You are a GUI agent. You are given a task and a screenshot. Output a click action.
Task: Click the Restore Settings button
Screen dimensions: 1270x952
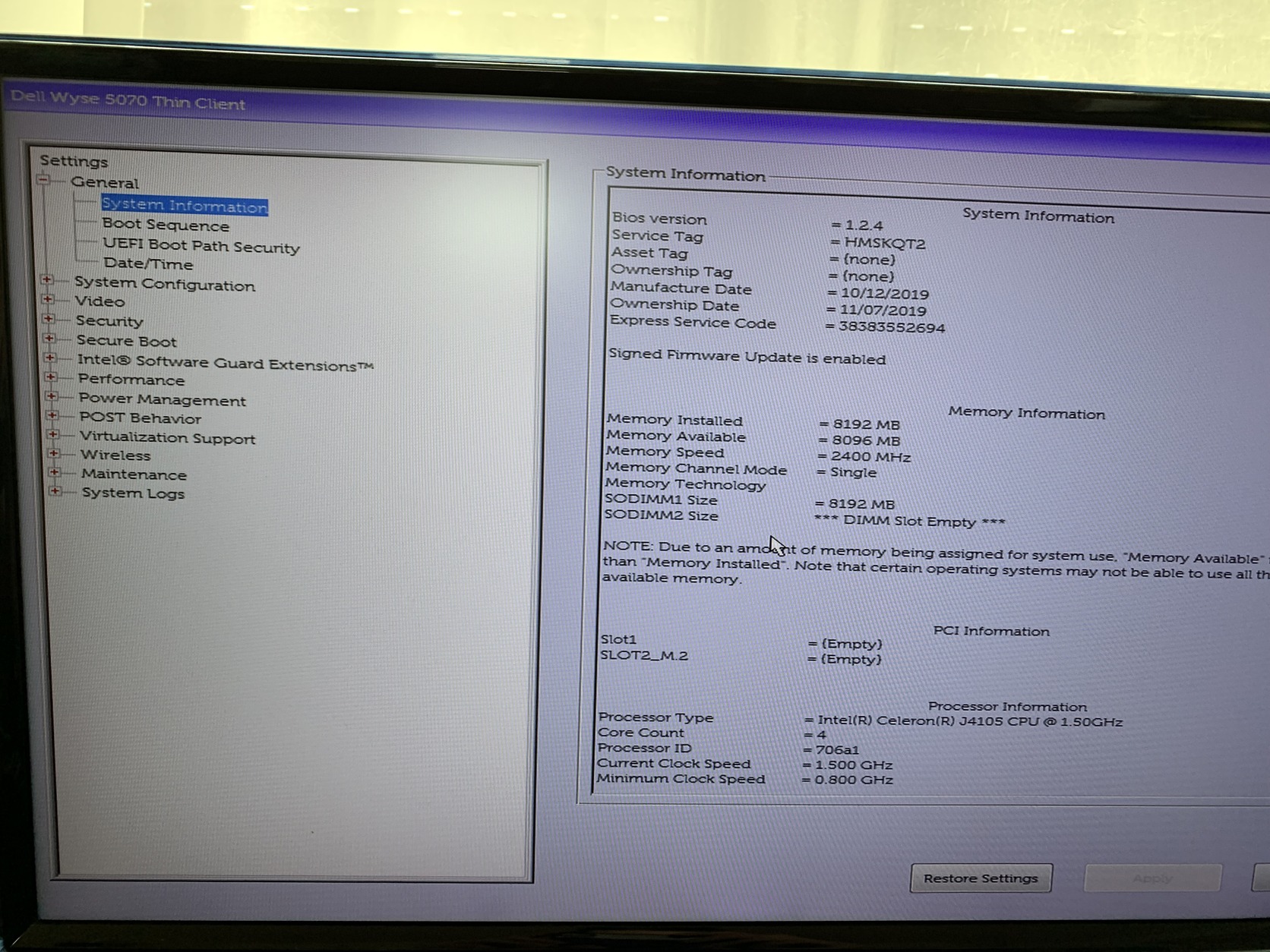point(981,878)
